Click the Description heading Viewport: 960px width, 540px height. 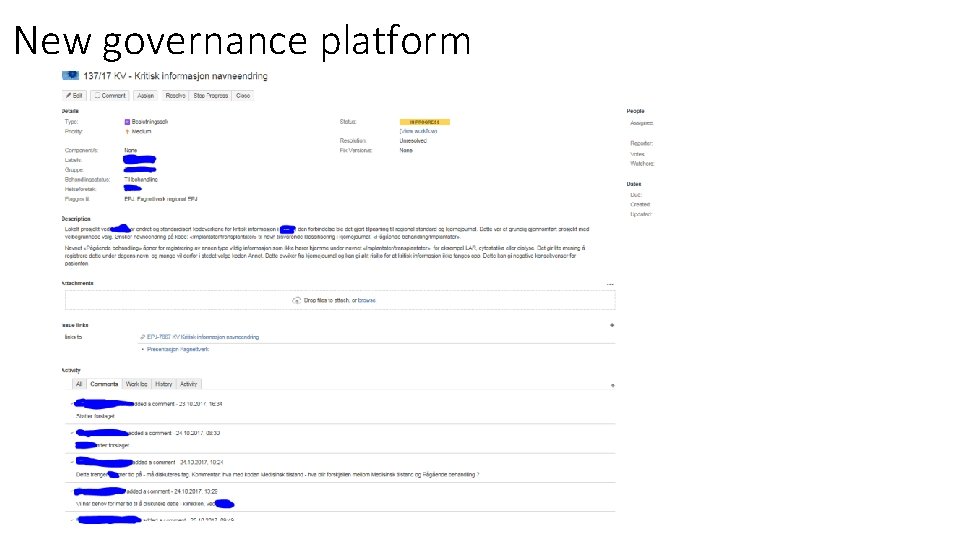(76, 219)
